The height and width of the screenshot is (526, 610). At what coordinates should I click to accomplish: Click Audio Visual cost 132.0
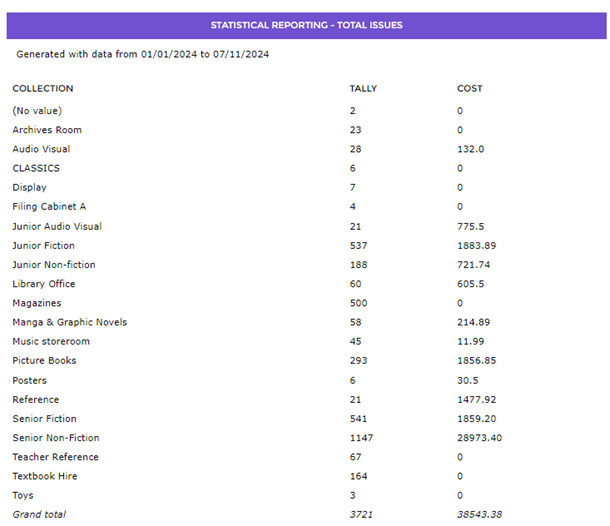click(x=471, y=149)
